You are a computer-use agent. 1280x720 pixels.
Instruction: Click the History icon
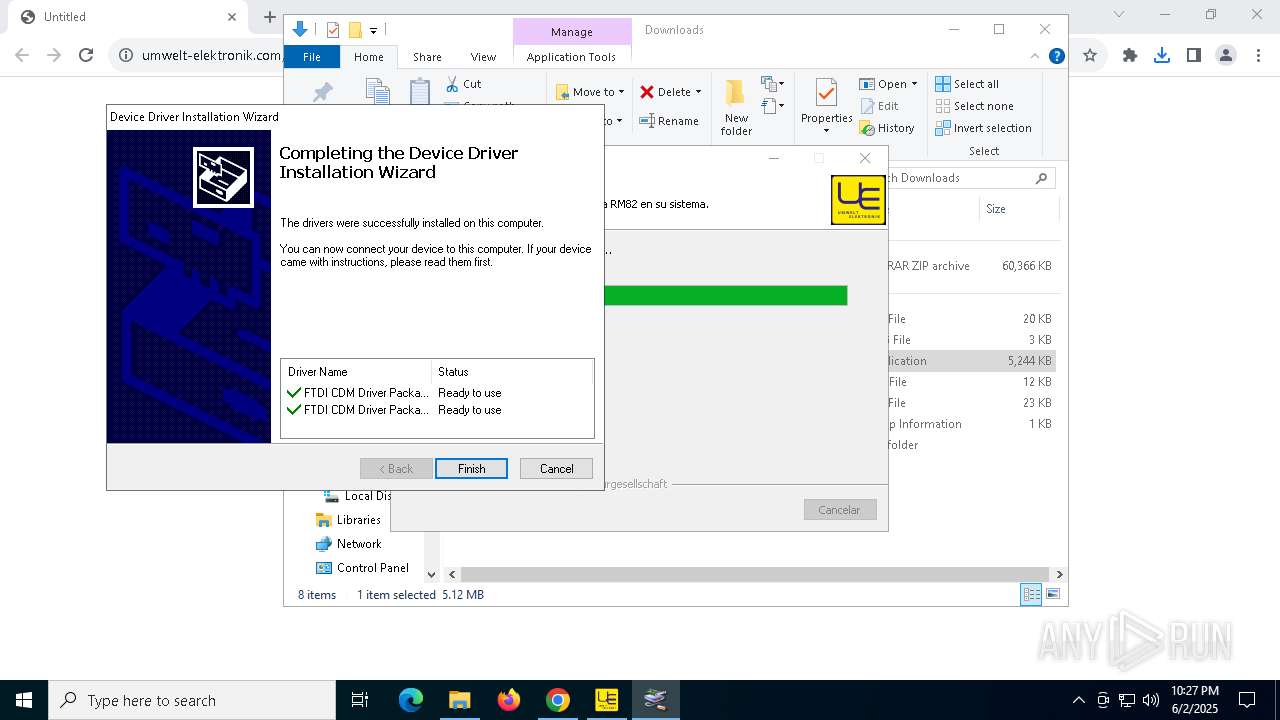coord(867,128)
